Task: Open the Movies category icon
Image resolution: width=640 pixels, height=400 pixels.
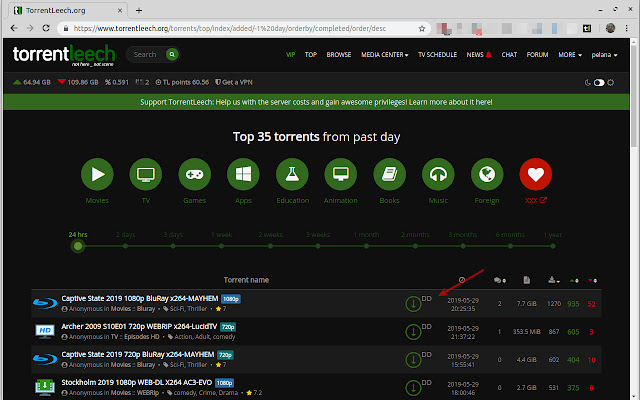Action: pyautogui.click(x=97, y=174)
